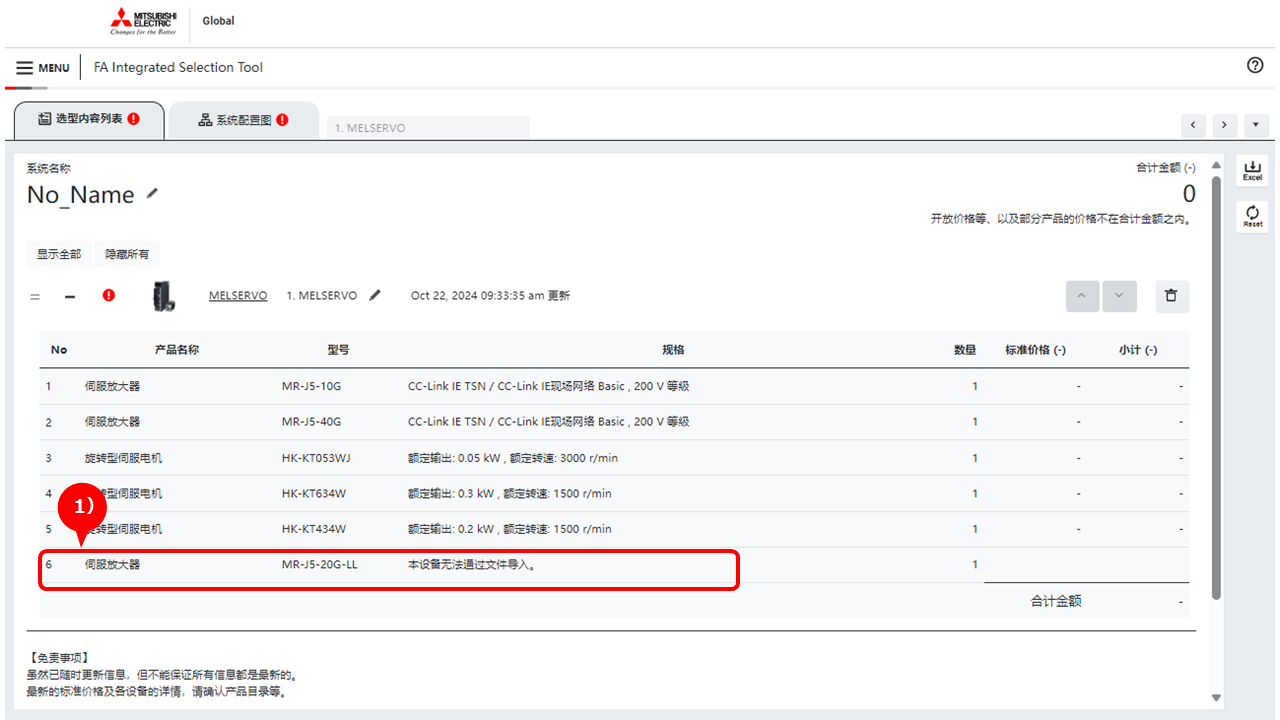Go to the next tab arrow

pyautogui.click(x=1225, y=125)
